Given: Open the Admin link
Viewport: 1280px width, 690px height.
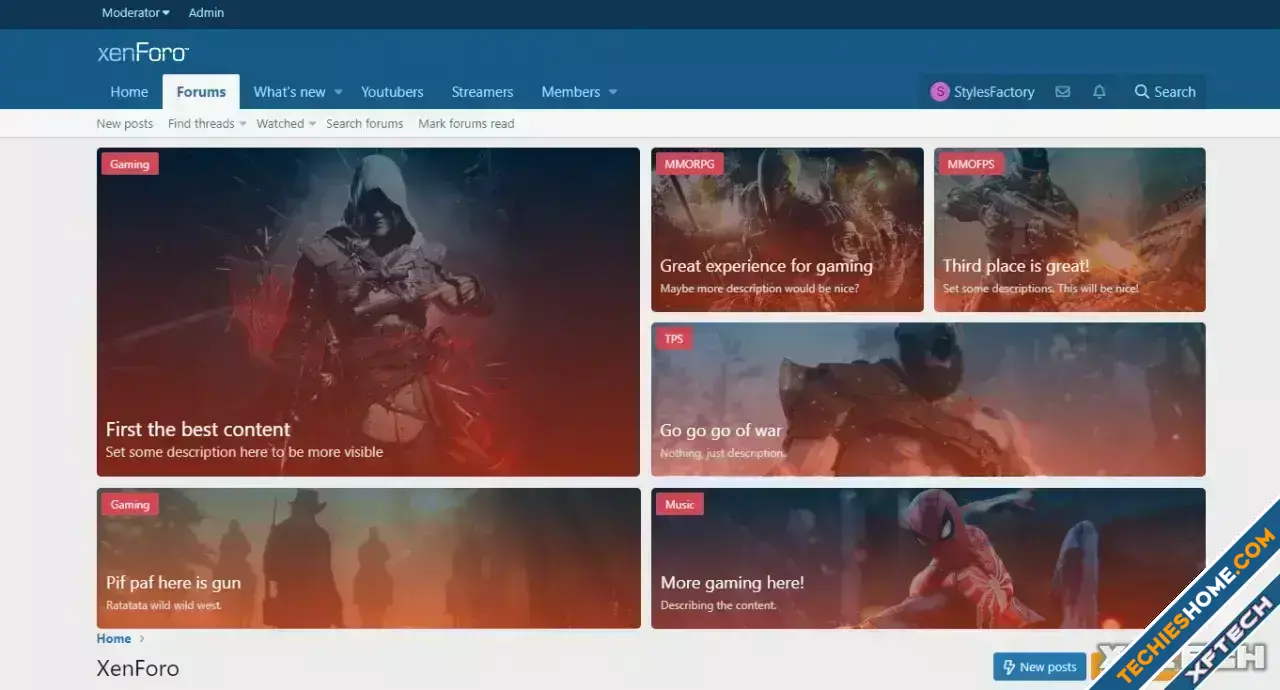Looking at the screenshot, I should (206, 13).
